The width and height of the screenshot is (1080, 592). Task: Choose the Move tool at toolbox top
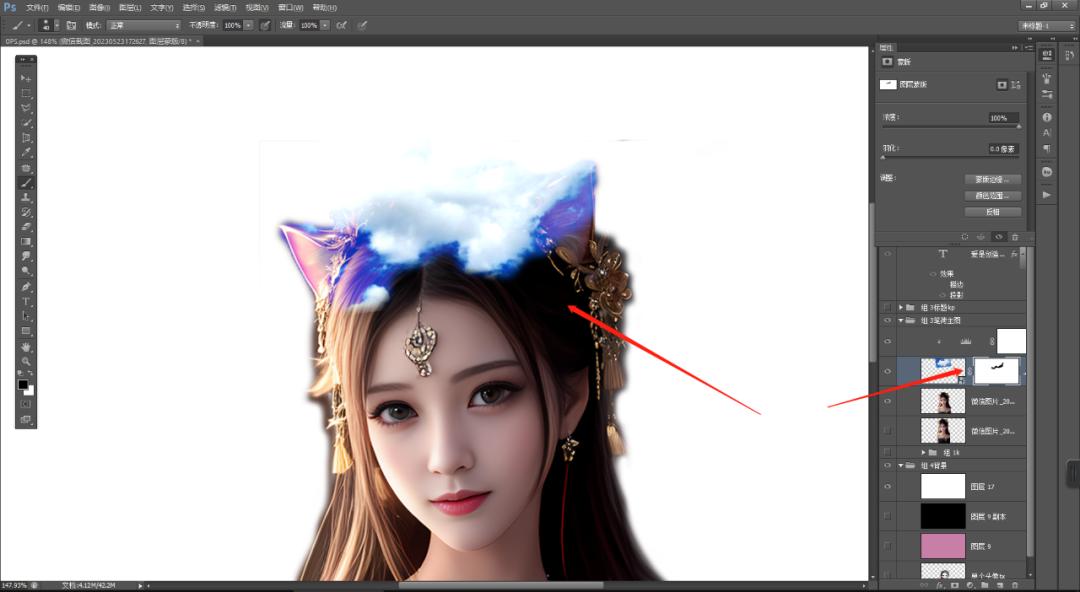click(x=26, y=78)
